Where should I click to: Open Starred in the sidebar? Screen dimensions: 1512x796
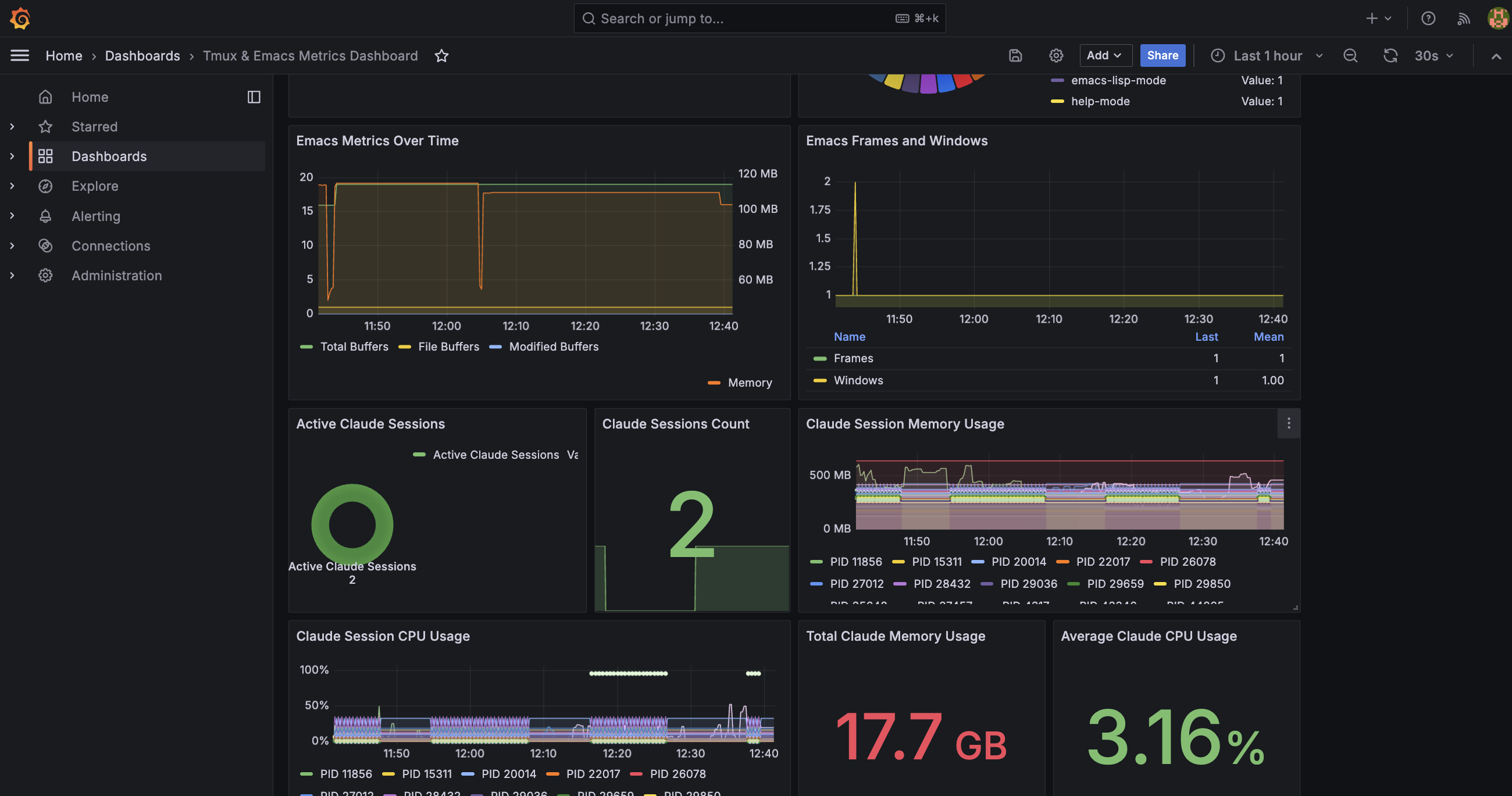(x=94, y=127)
